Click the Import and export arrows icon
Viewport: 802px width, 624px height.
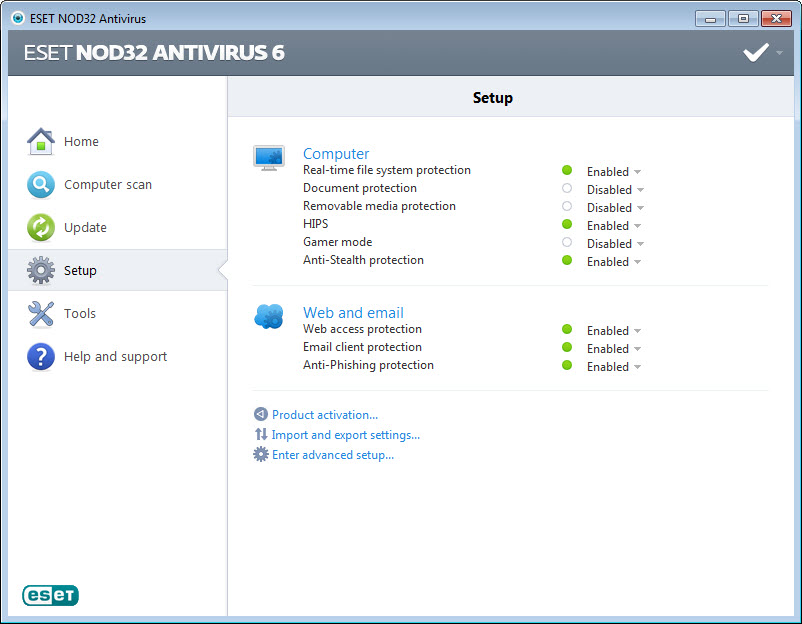(261, 434)
